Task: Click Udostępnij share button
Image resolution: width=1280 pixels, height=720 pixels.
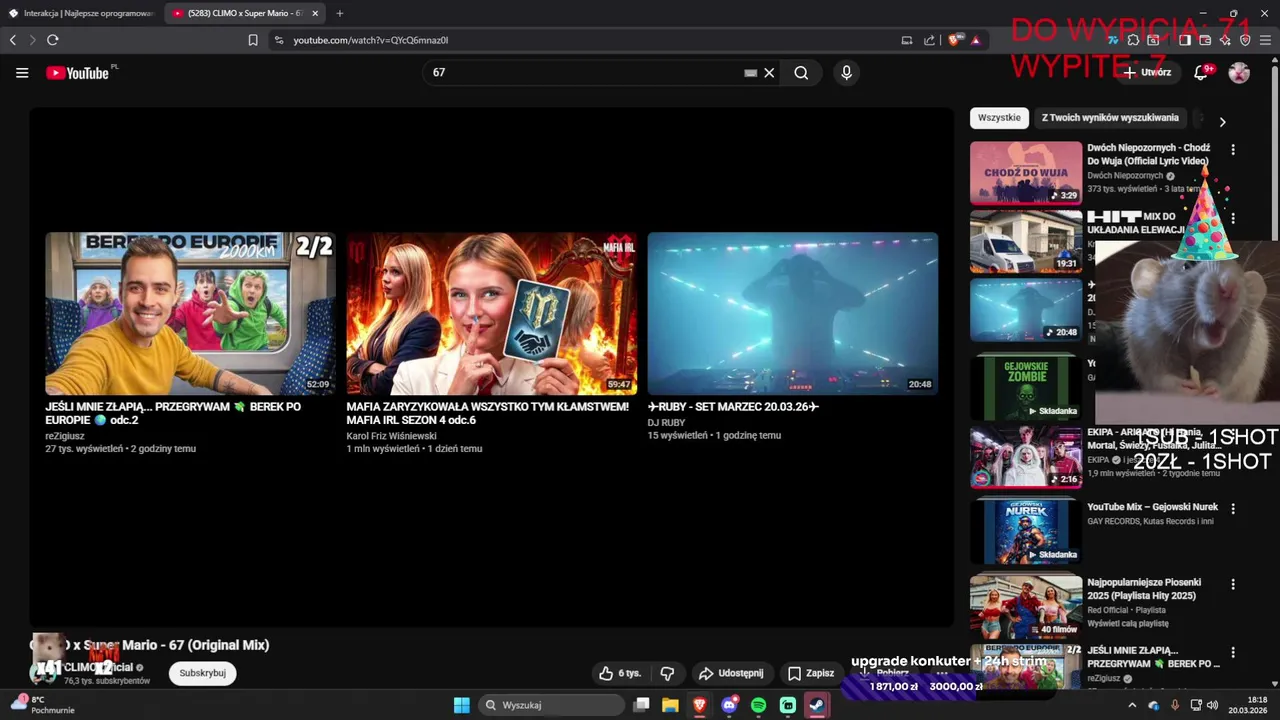Action: point(731,673)
